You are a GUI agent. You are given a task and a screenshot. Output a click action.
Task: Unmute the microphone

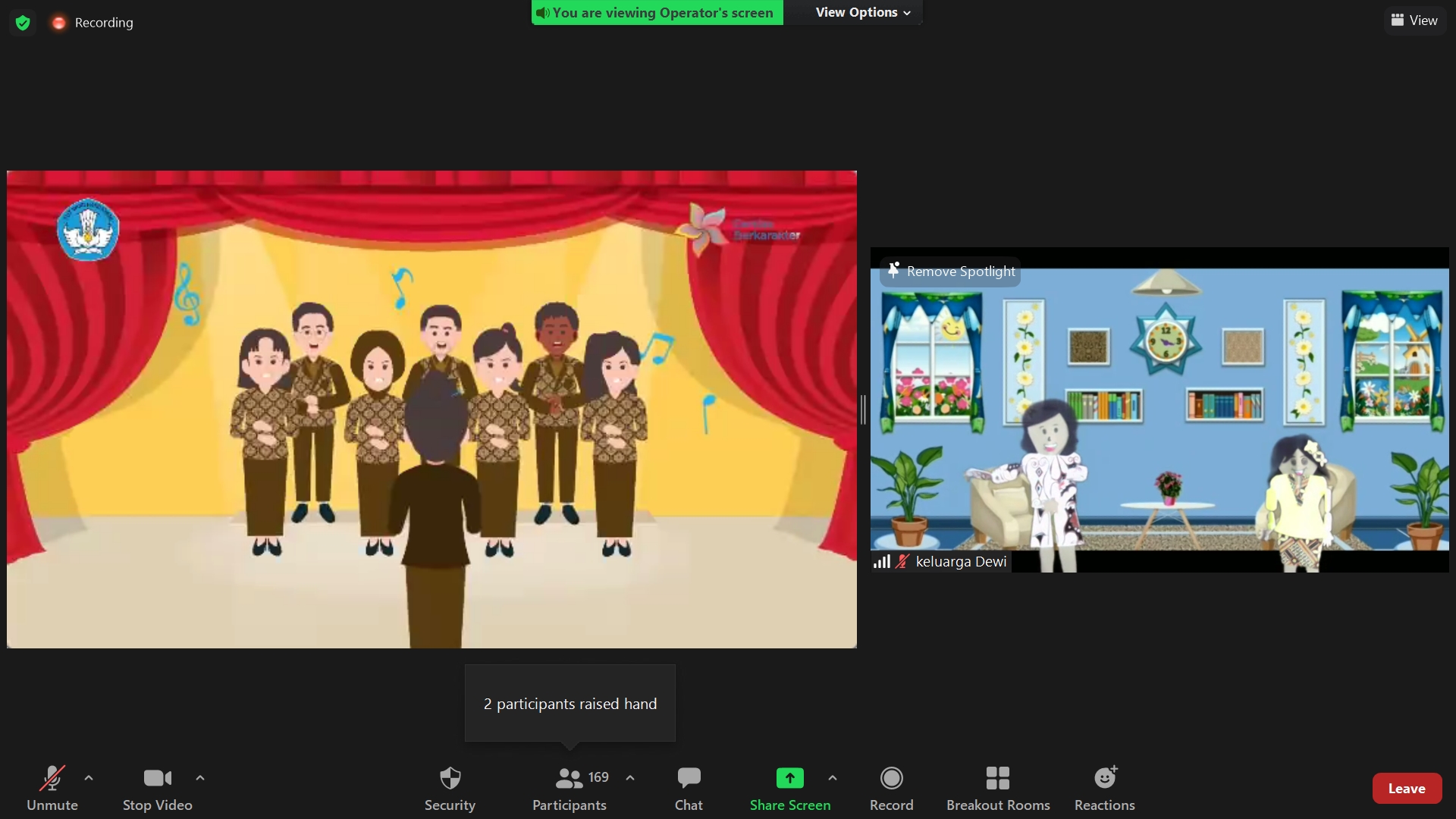[x=52, y=778]
